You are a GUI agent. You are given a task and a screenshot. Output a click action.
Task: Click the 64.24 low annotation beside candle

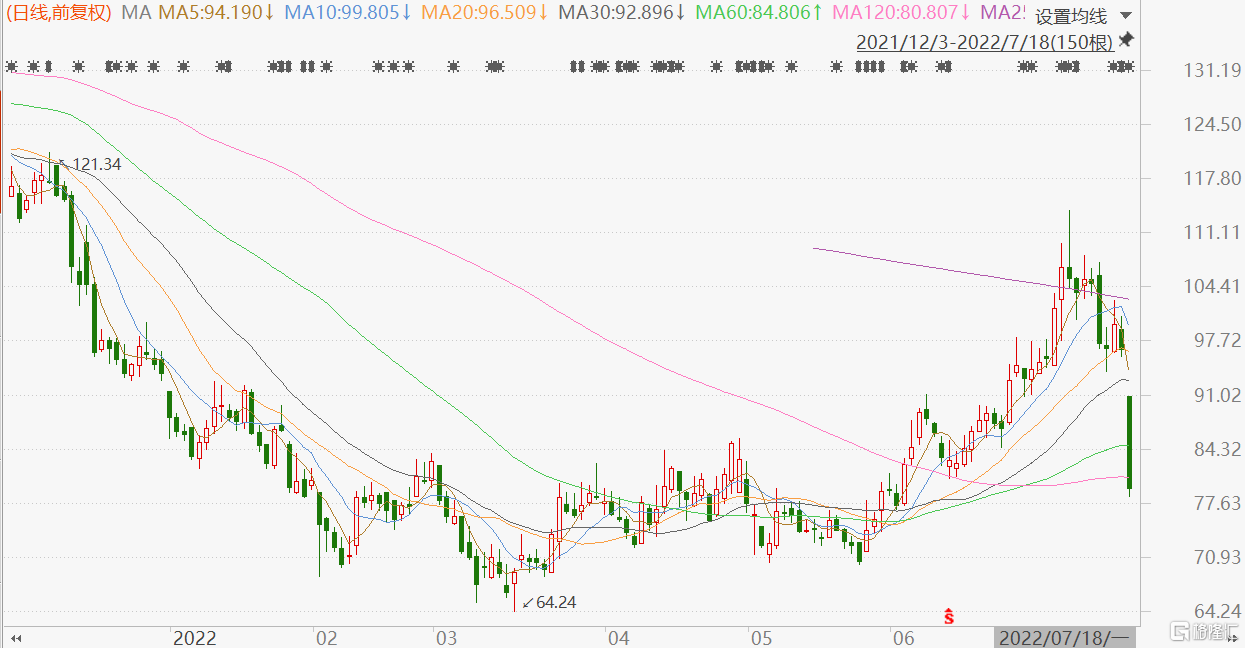556,602
